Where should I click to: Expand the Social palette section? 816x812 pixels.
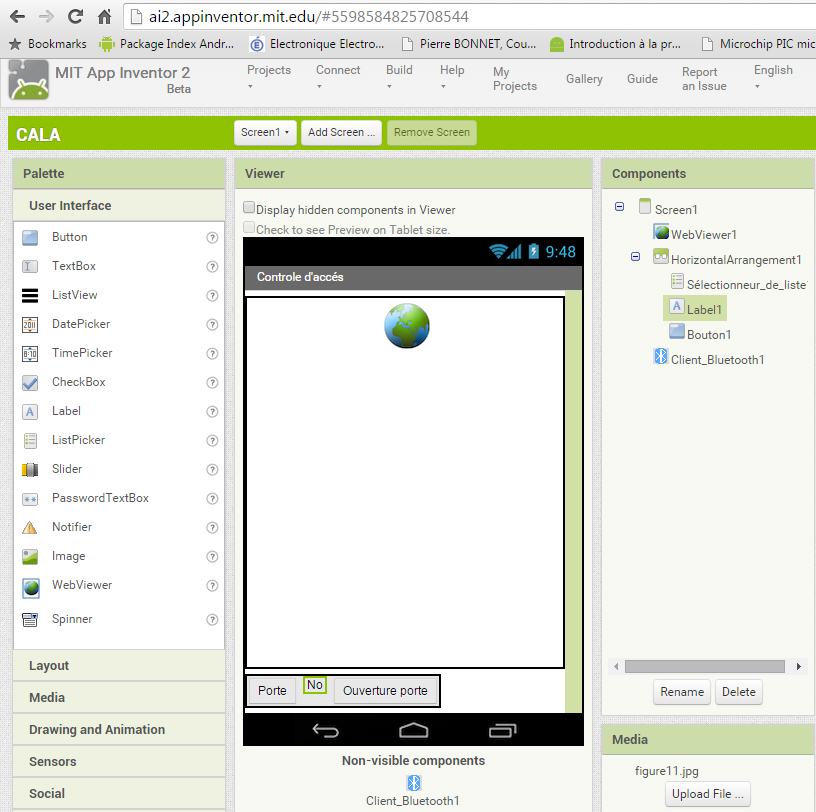[119, 793]
